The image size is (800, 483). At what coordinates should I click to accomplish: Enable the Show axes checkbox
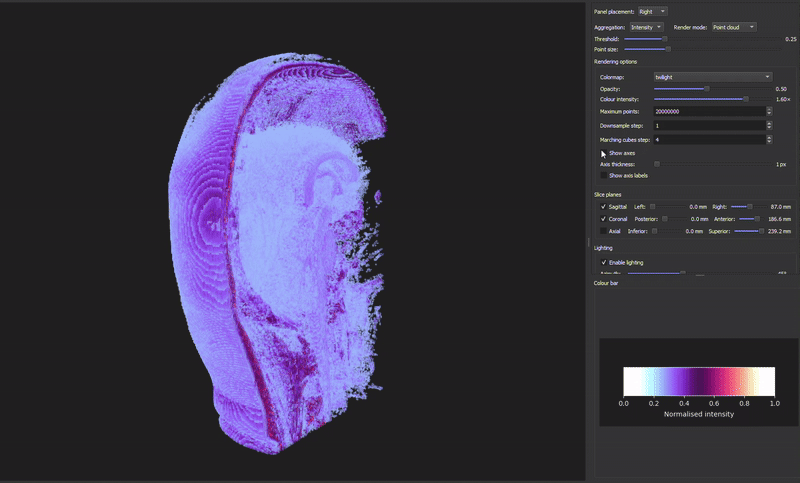click(604, 153)
